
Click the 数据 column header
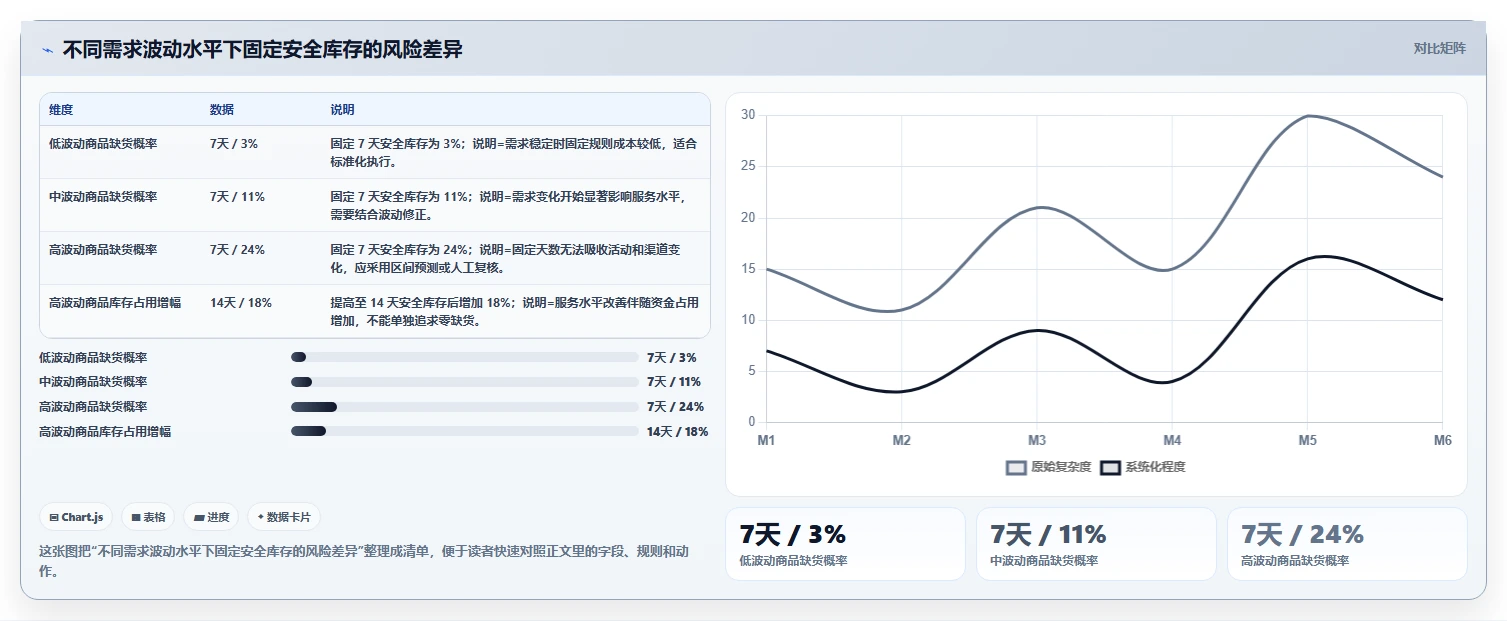222,110
